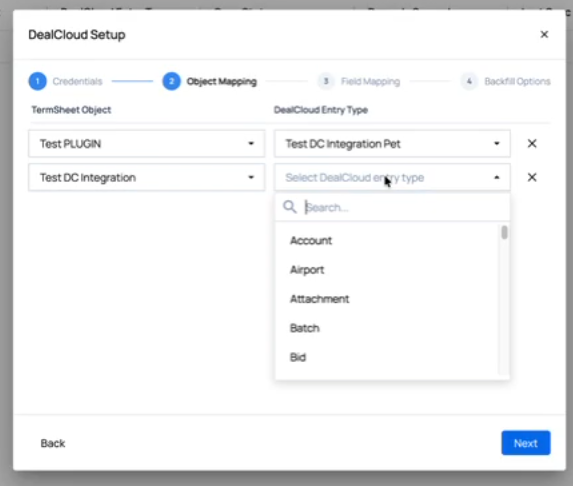Select the step 2 Object Mapping circle
The height and width of the screenshot is (486, 573).
pos(171,81)
